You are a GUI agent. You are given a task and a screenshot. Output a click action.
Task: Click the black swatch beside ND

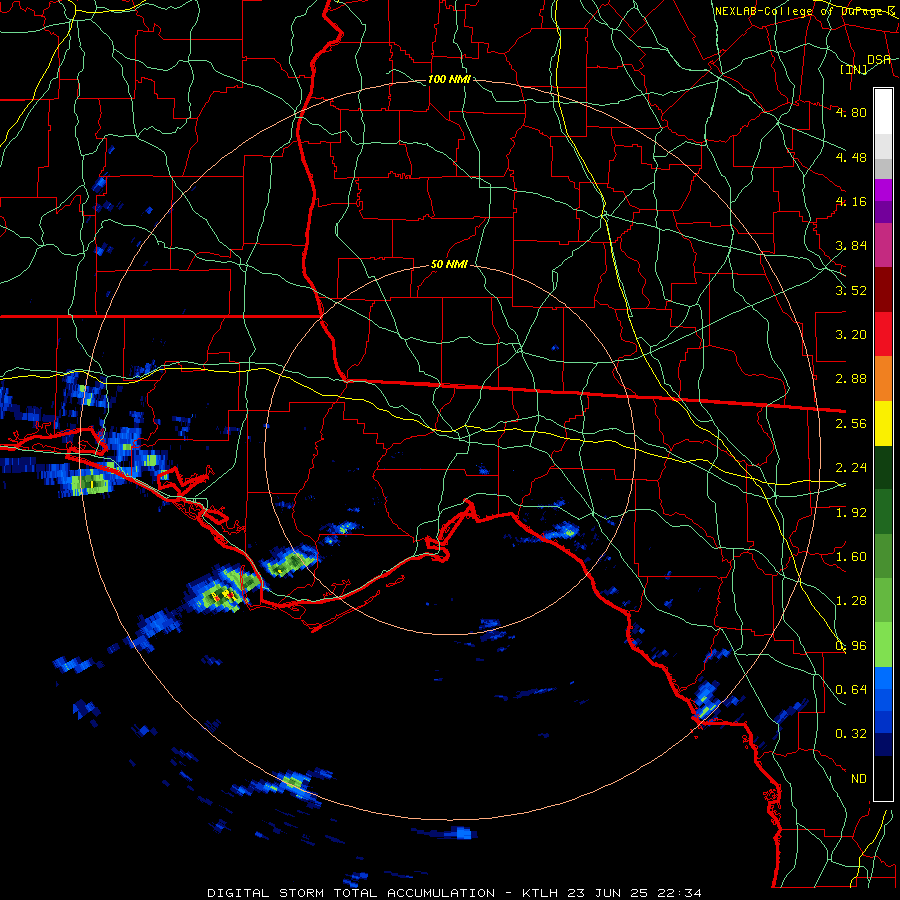pyautogui.click(x=883, y=778)
